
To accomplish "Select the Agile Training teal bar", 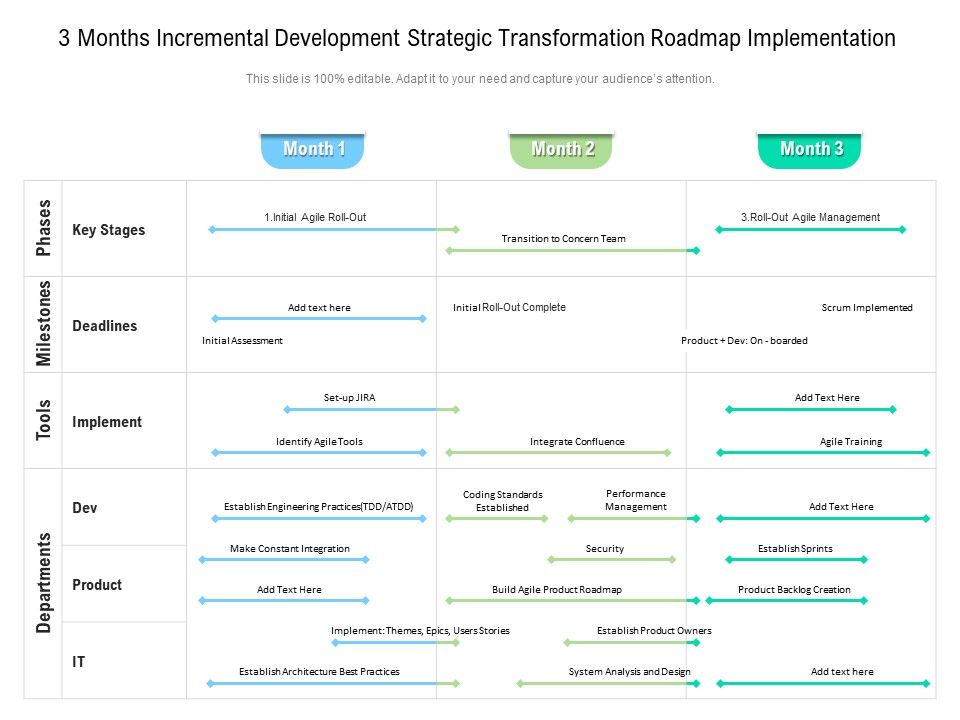I will pyautogui.click(x=823, y=452).
